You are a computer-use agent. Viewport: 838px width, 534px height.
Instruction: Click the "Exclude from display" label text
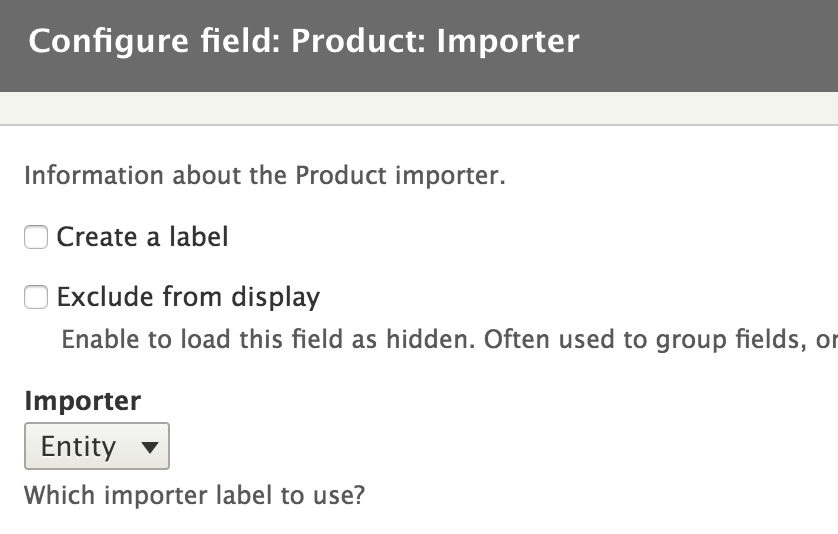coord(188,297)
